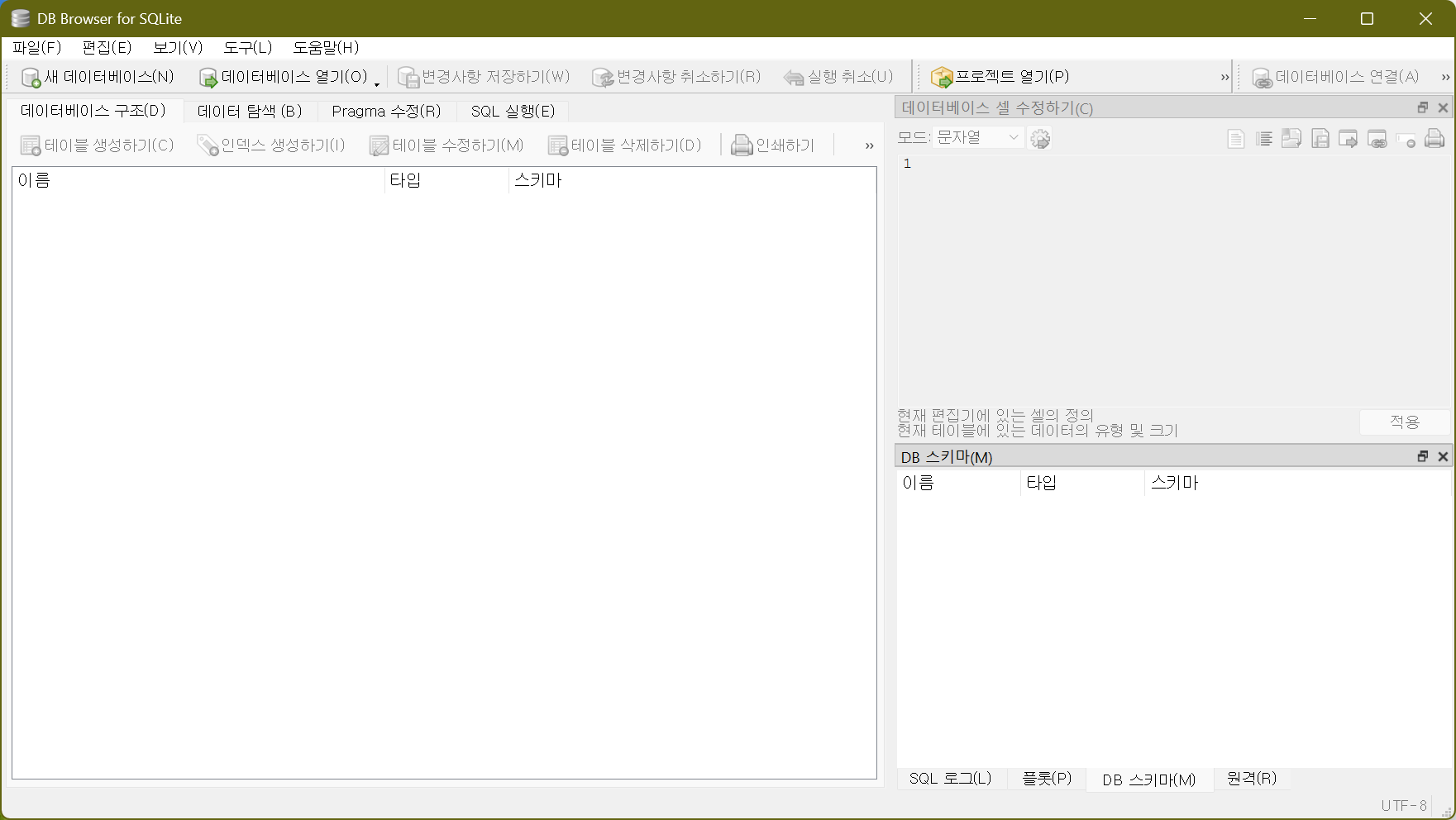The height and width of the screenshot is (820, 1456).
Task: Open the 도움말(H) menu
Action: [x=326, y=47]
